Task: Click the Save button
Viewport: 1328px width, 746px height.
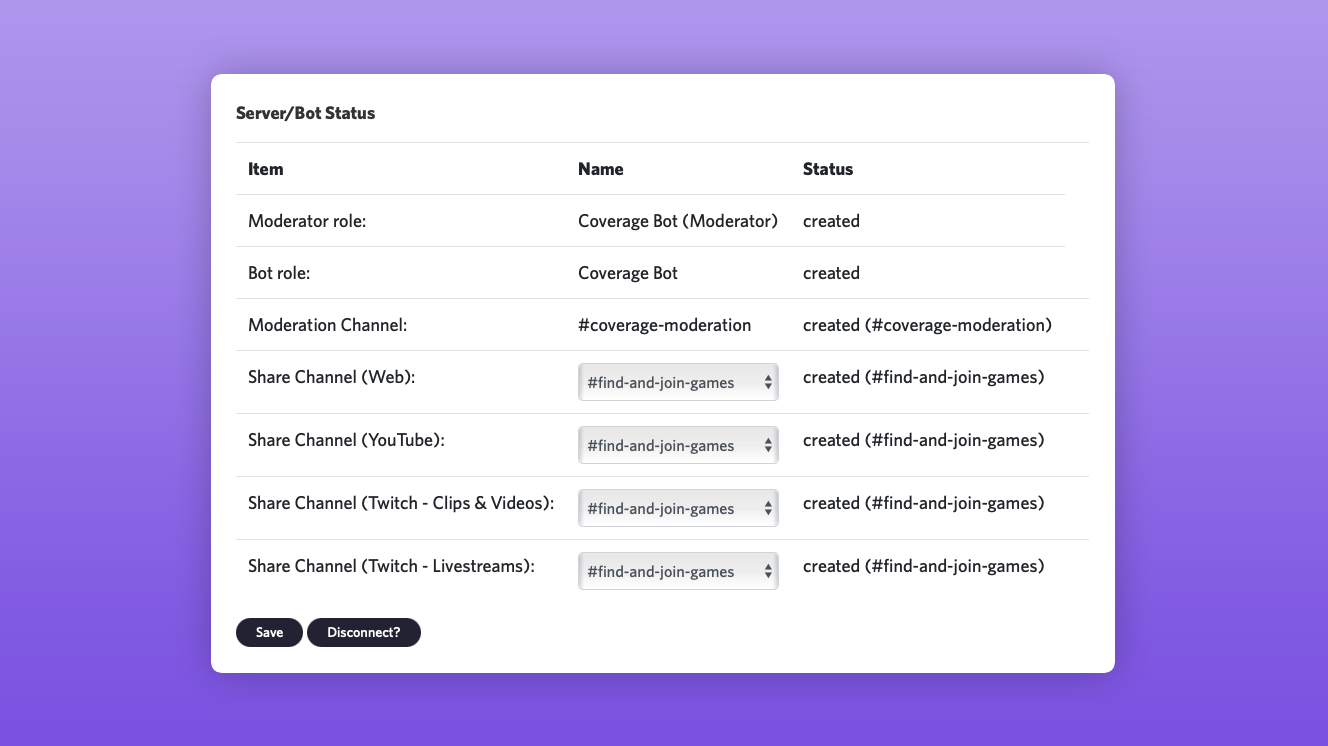Action: 269,632
